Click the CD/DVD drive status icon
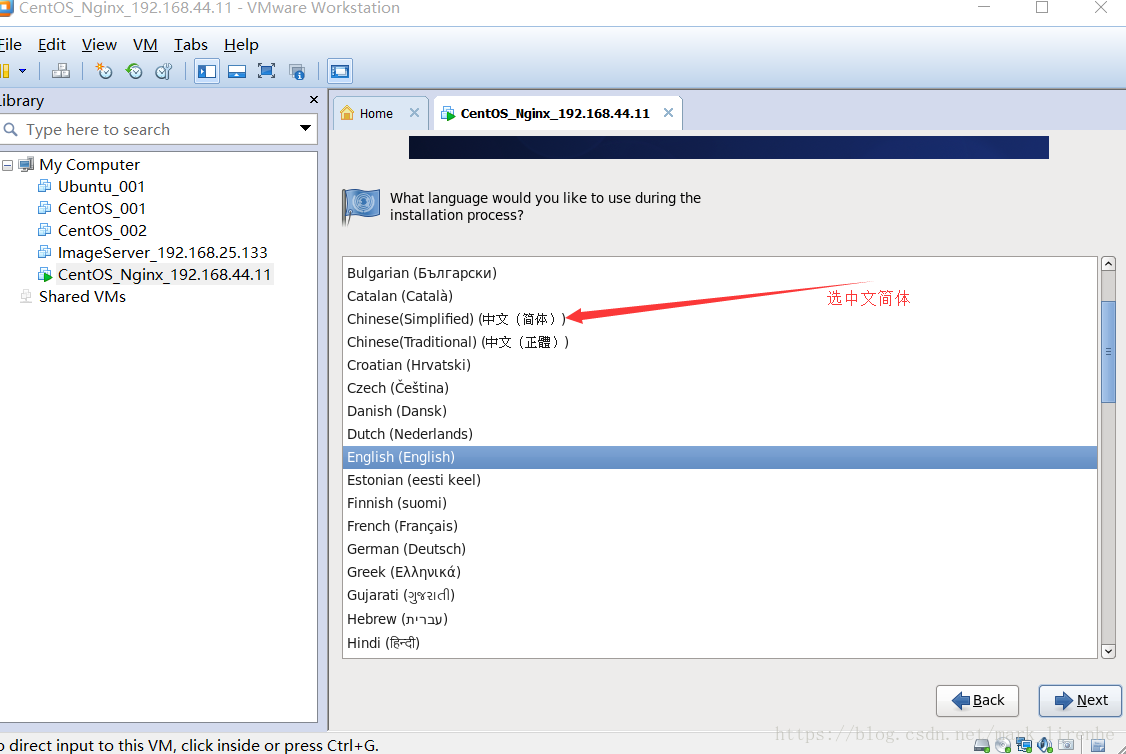The image size is (1126, 754). tap(1003, 745)
